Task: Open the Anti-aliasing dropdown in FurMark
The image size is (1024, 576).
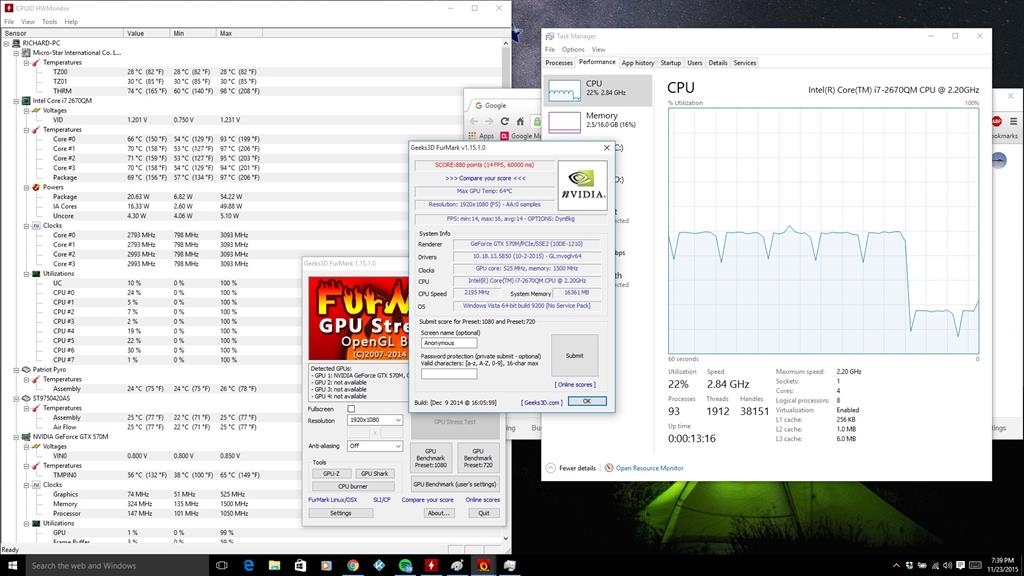Action: point(374,446)
